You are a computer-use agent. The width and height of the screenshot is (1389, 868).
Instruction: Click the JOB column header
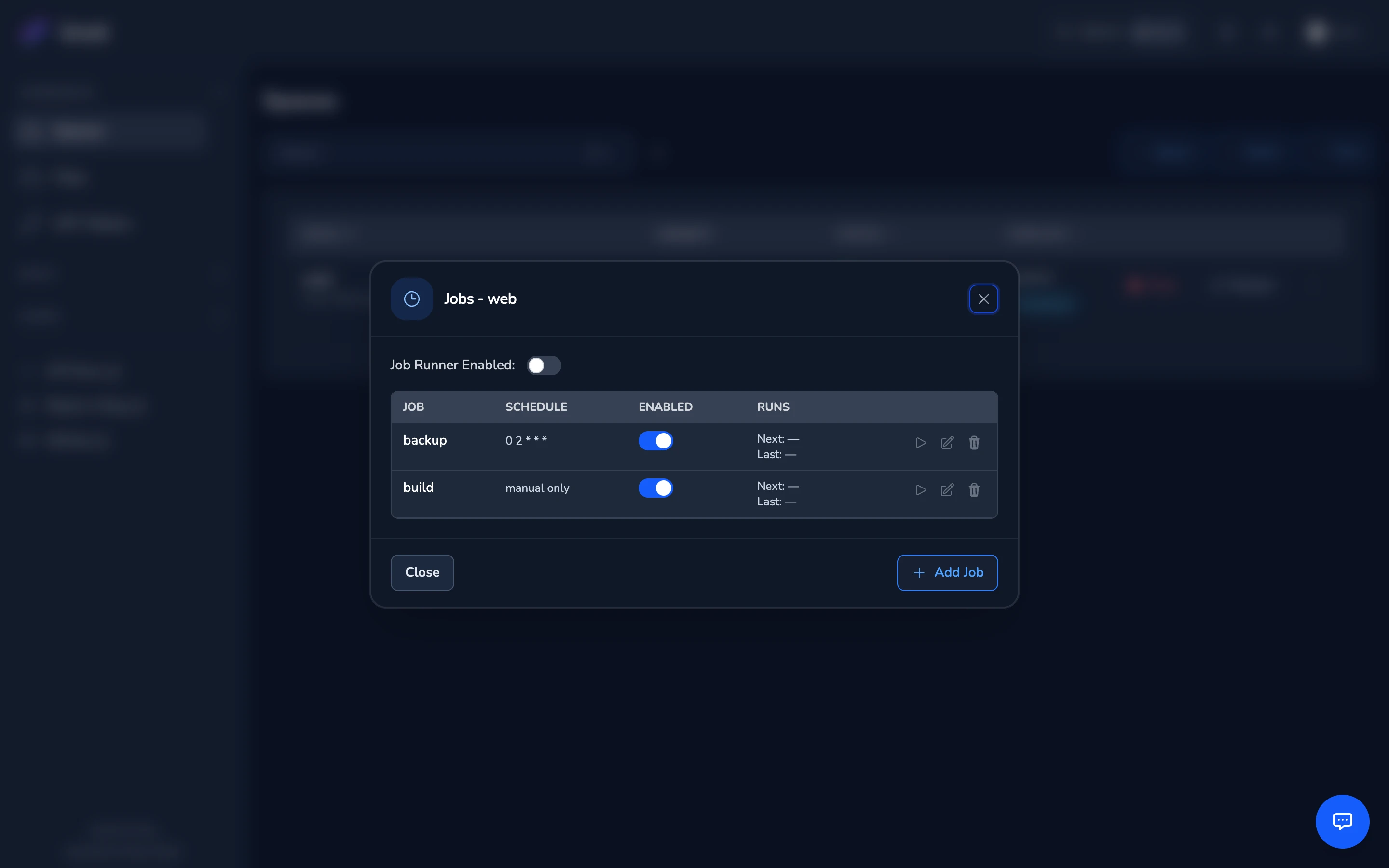click(x=413, y=407)
